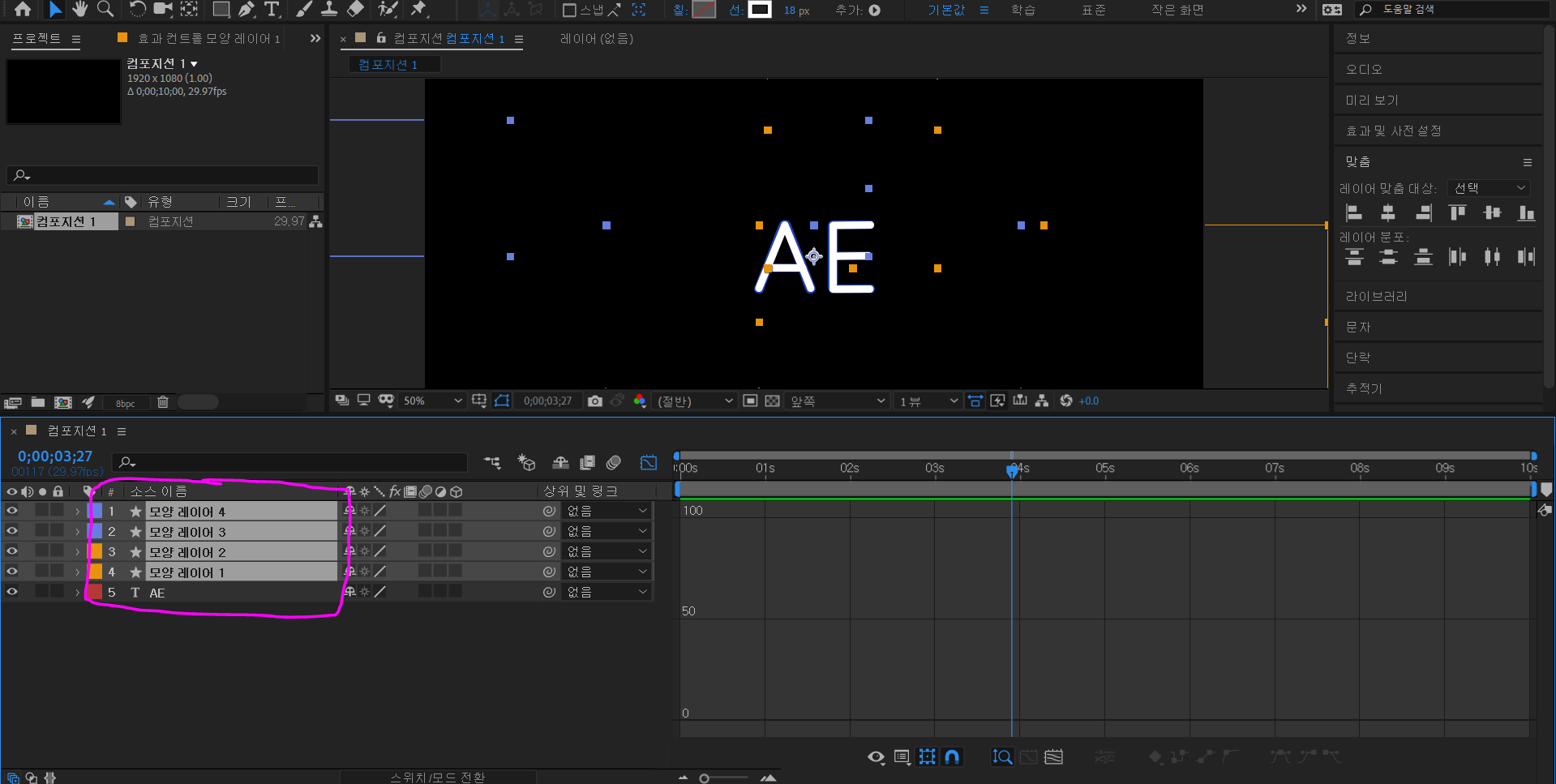Select the Rotation tool
This screenshot has width=1556, height=784.
pyautogui.click(x=138, y=10)
